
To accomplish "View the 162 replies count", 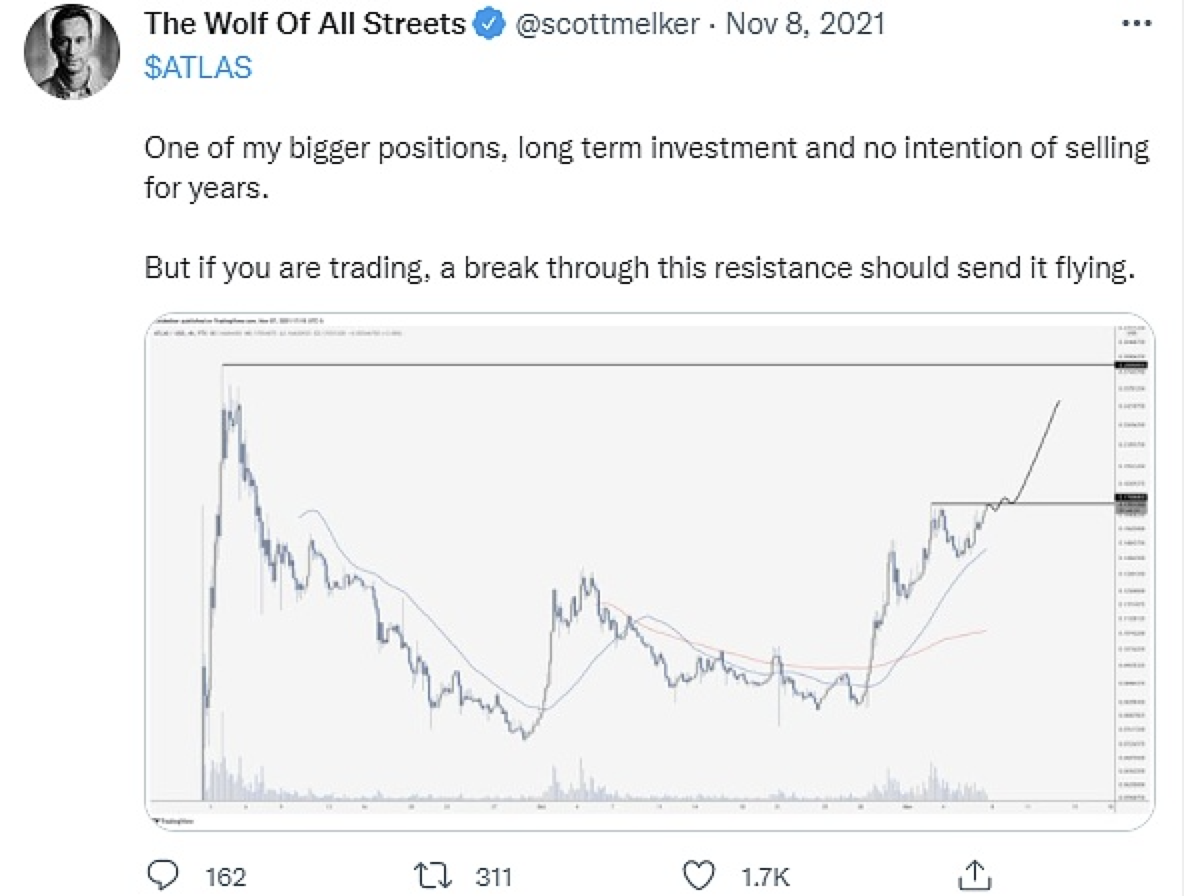I will pos(226,876).
